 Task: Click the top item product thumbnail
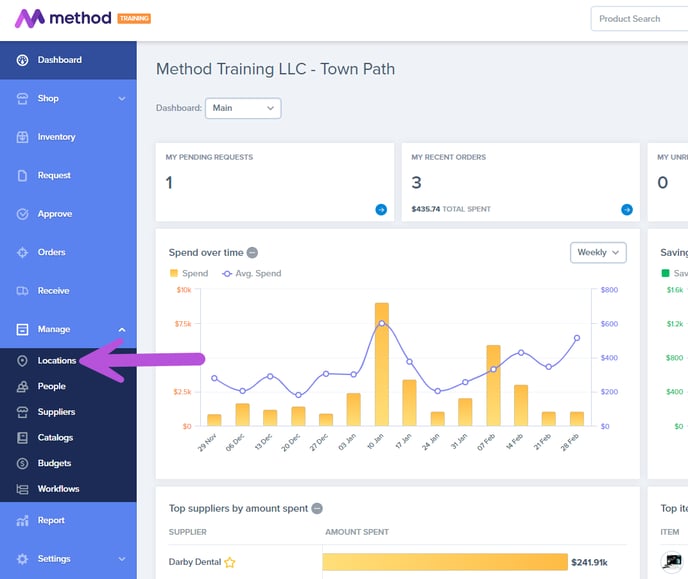click(x=673, y=561)
